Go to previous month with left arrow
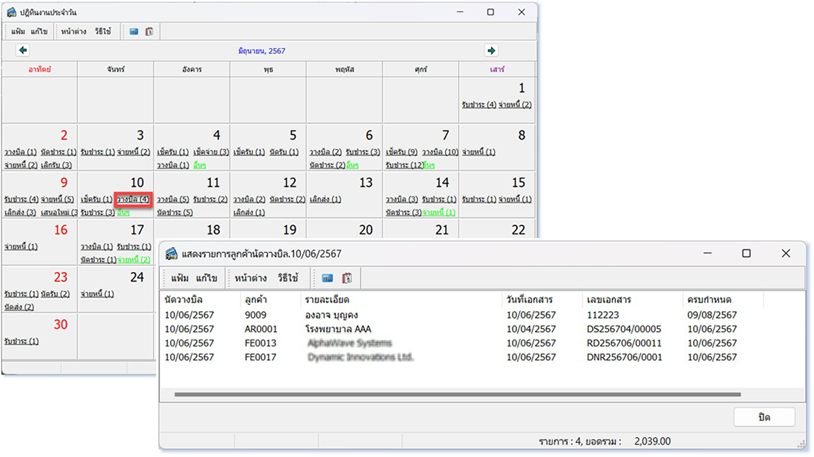 pyautogui.click(x=22, y=50)
